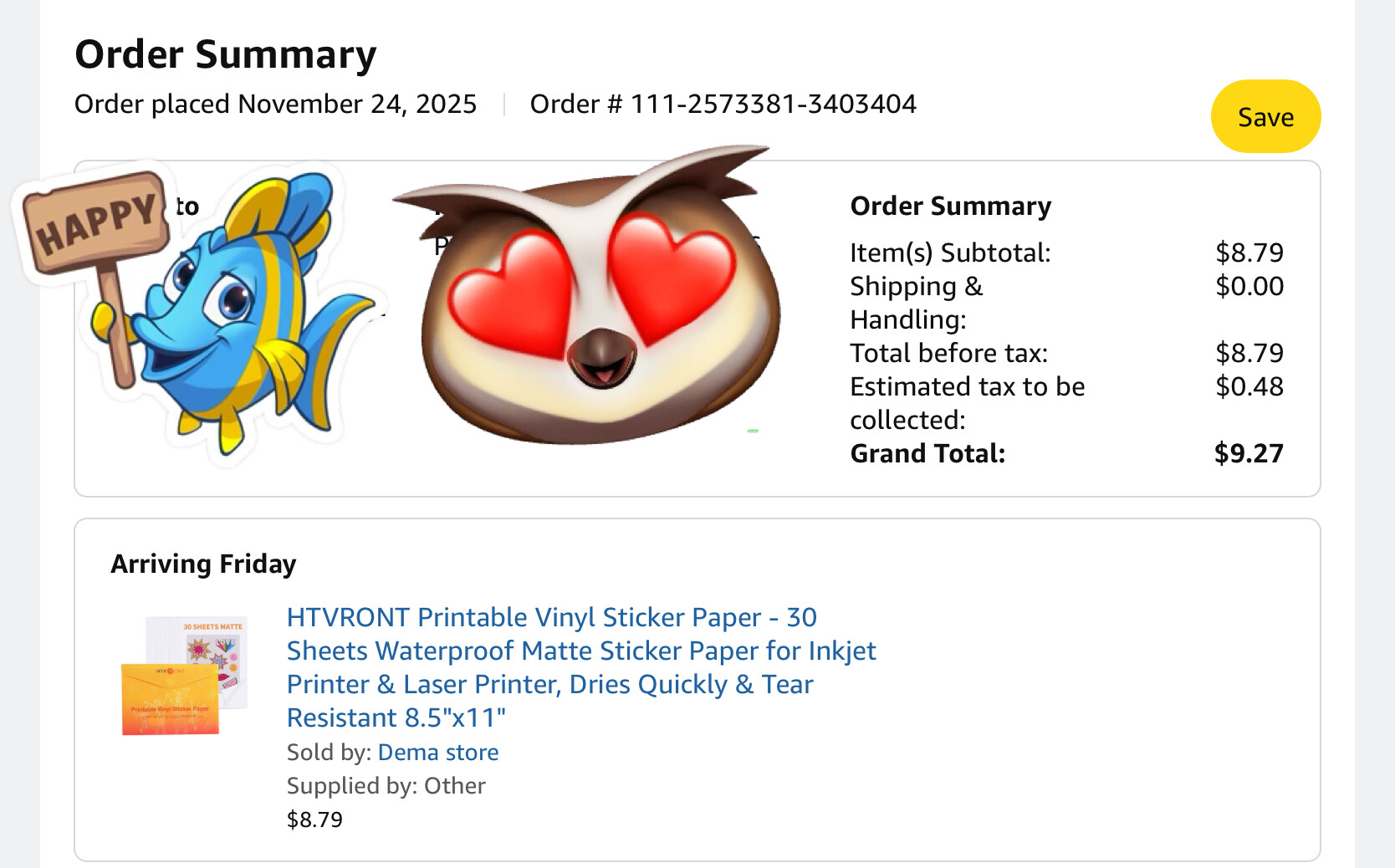Click the orange envelope in product image
This screenshot has width=1395, height=868.
click(171, 699)
